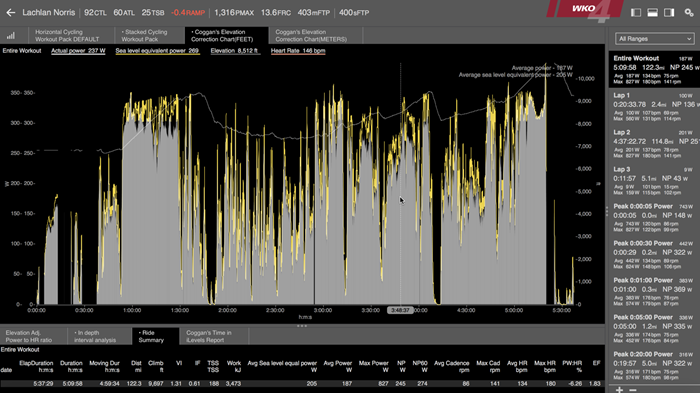Screen dimensions: 700x393
Task: Click the 3:48:37 time marker on axis
Action: [400, 310]
